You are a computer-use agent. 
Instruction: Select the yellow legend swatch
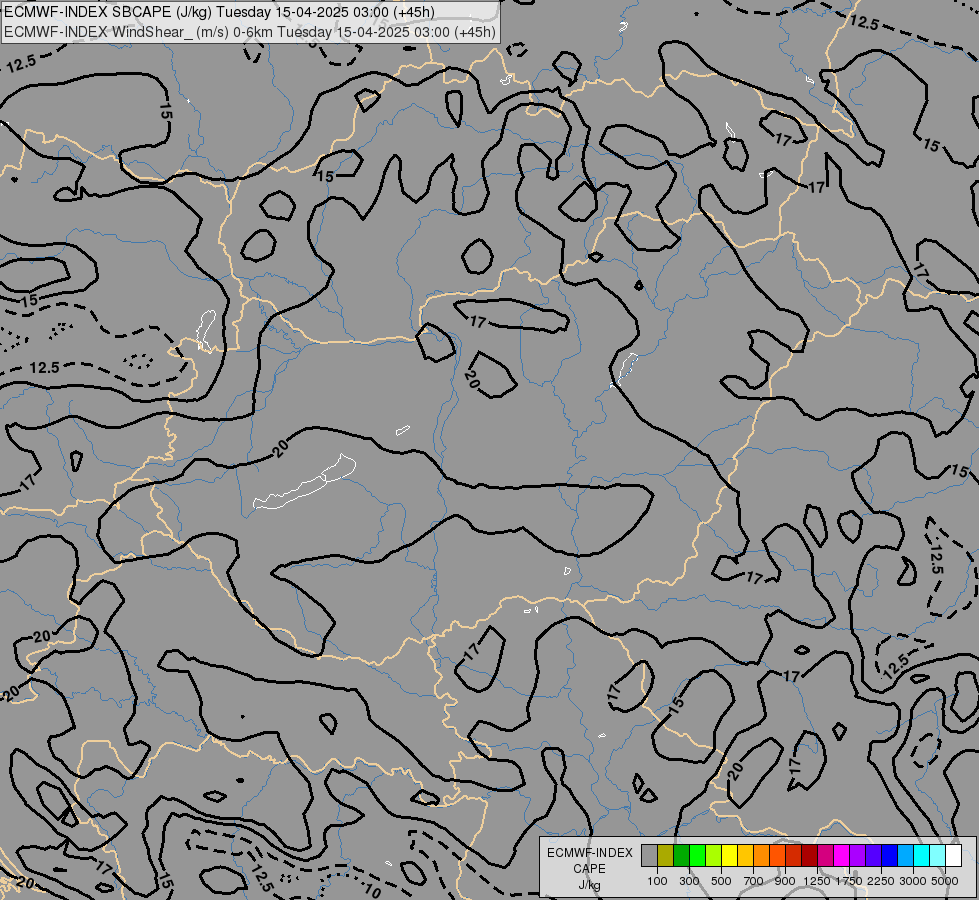[x=729, y=855]
